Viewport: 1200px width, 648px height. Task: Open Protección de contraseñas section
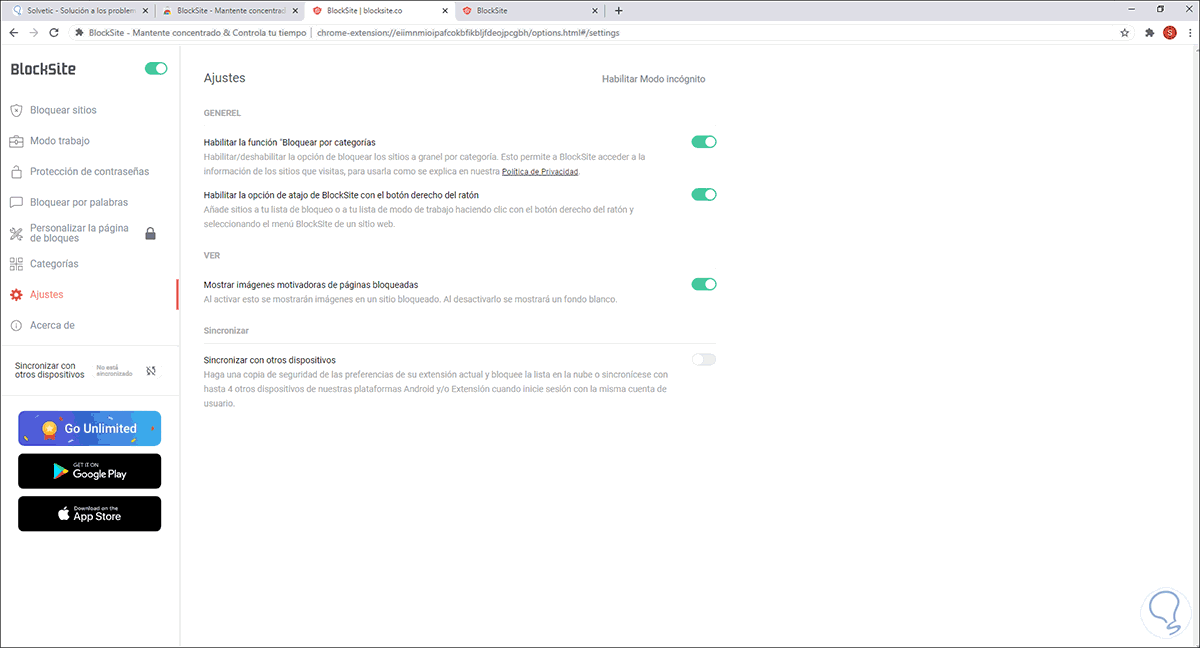[88, 171]
